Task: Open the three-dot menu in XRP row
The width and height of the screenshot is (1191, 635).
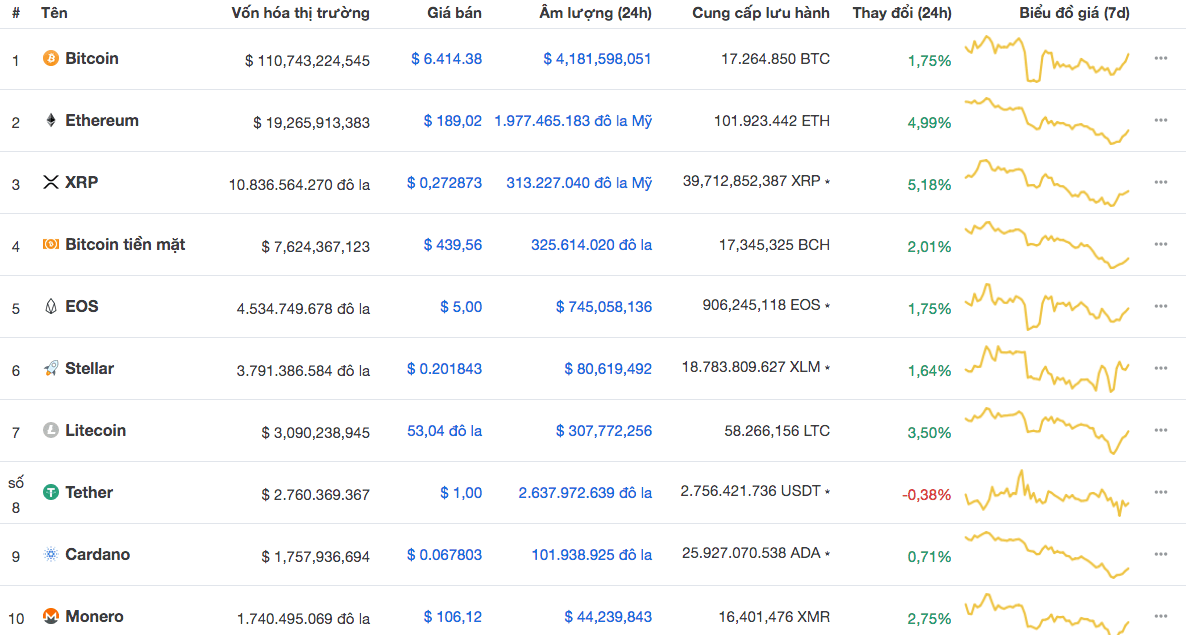Action: (x=1161, y=182)
